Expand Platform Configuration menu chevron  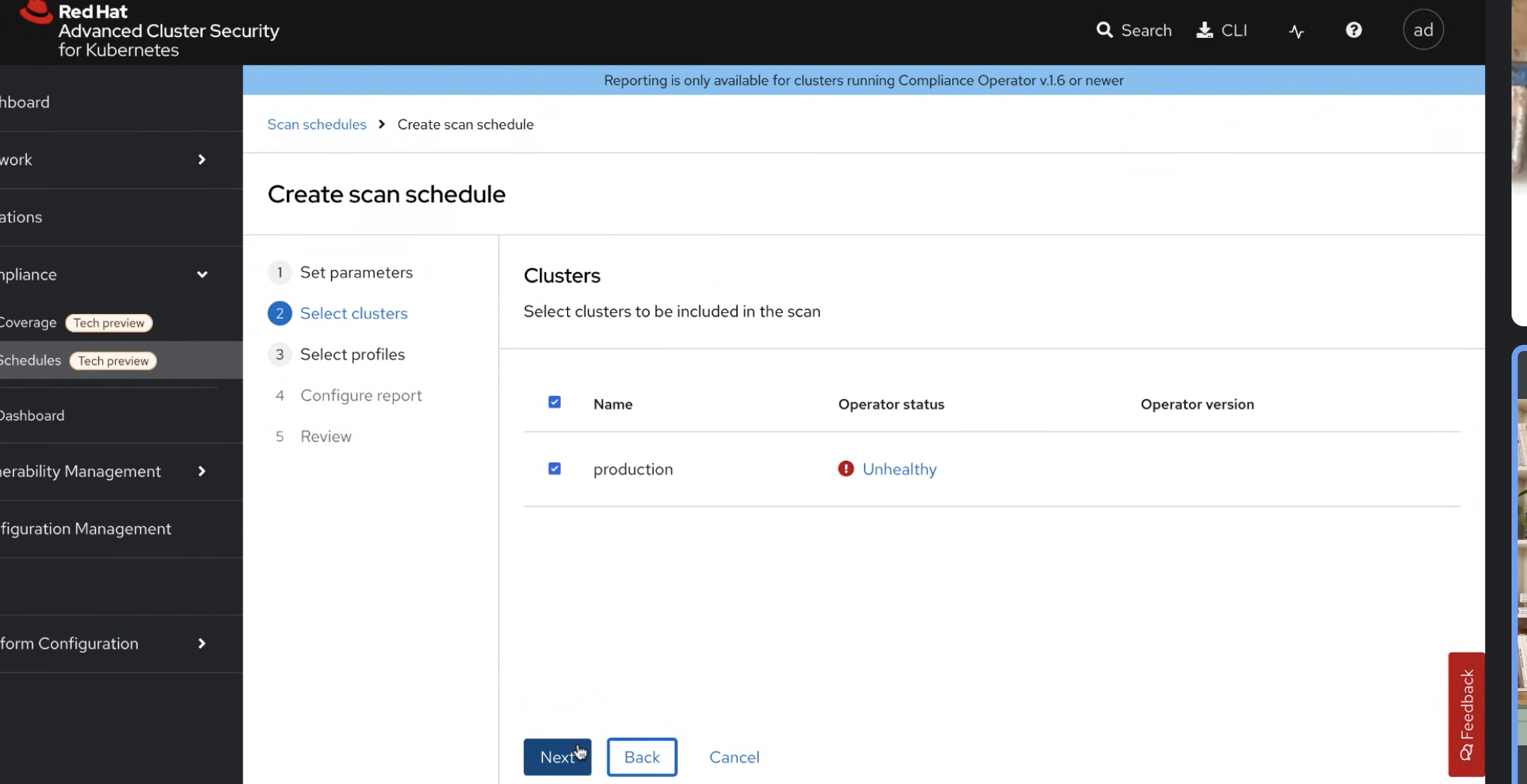(202, 643)
